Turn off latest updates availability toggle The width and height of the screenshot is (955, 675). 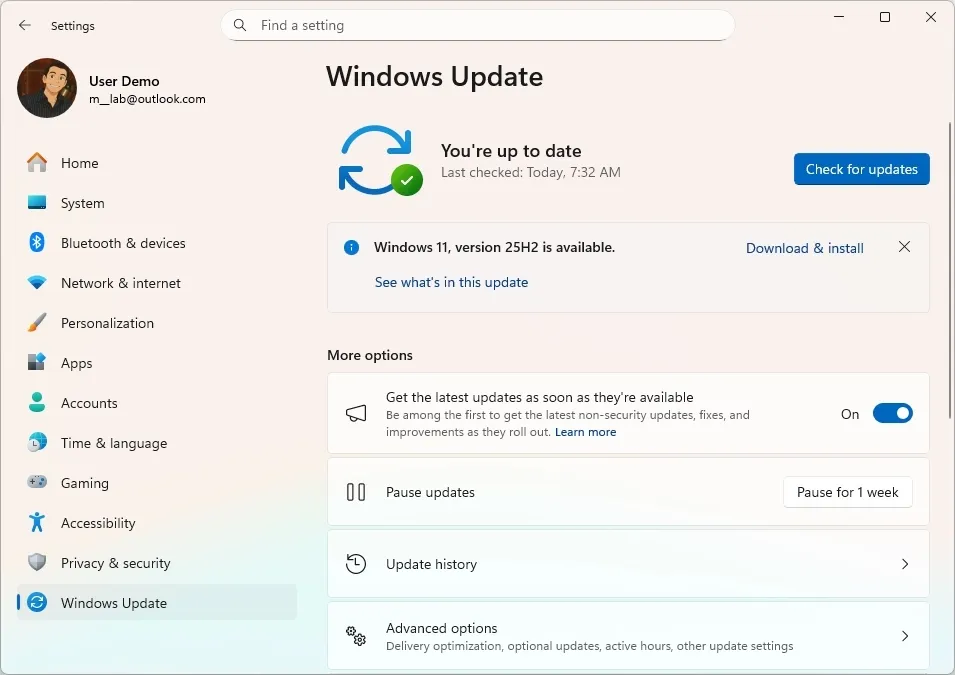891,413
